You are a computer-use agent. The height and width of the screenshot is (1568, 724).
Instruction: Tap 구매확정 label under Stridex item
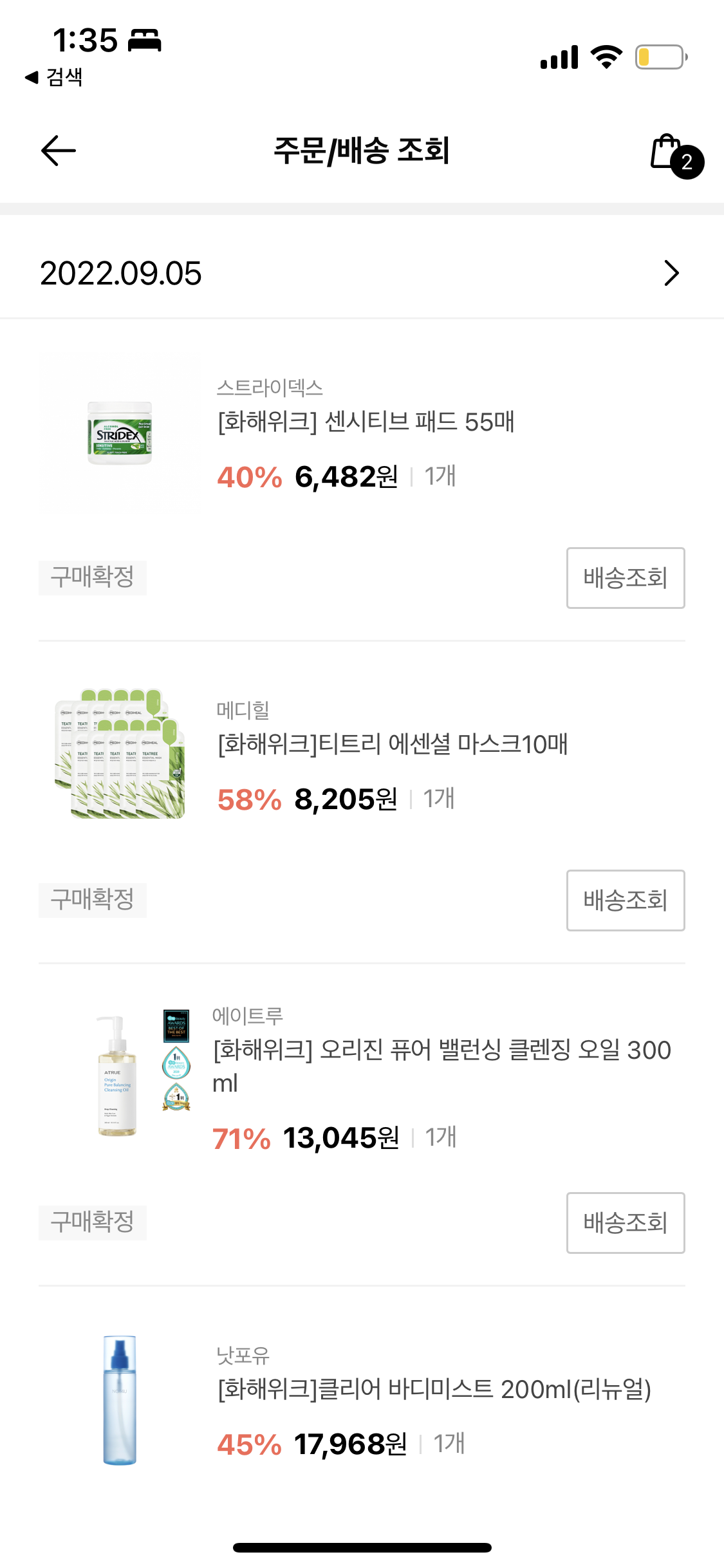point(93,577)
